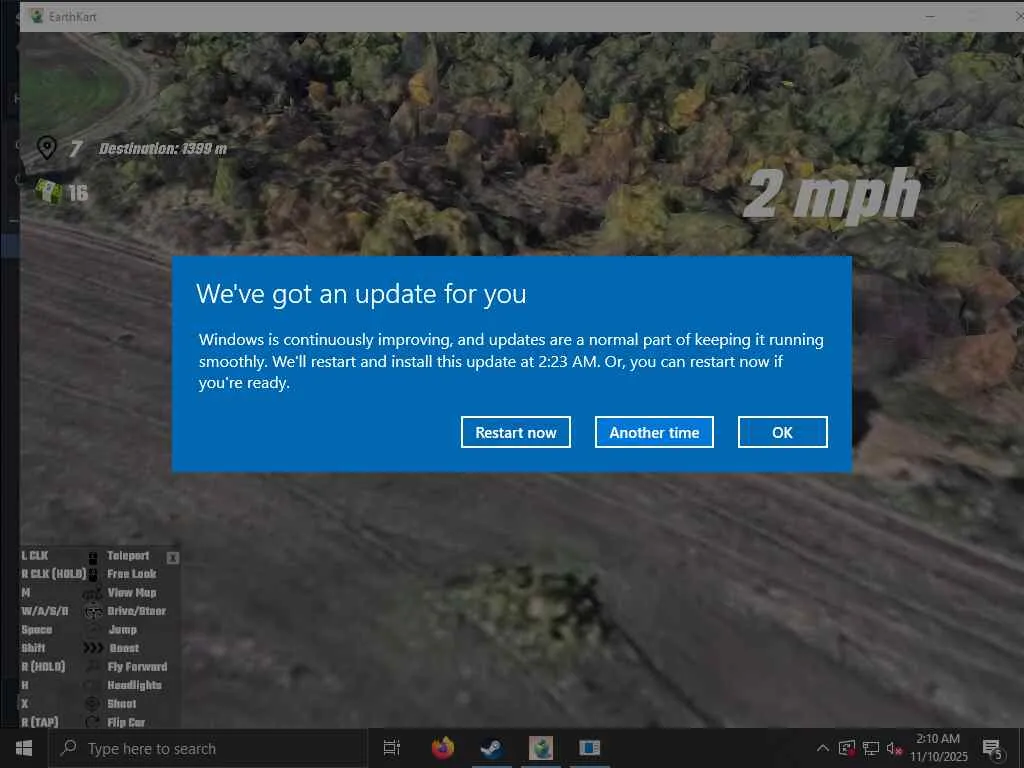
Task: Click the destination pin marker icon
Action: [46, 148]
